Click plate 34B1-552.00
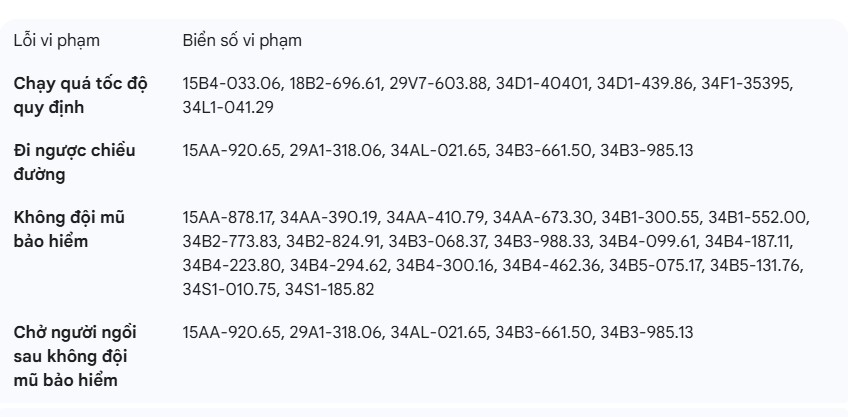The width and height of the screenshot is (858, 417). (x=759, y=217)
